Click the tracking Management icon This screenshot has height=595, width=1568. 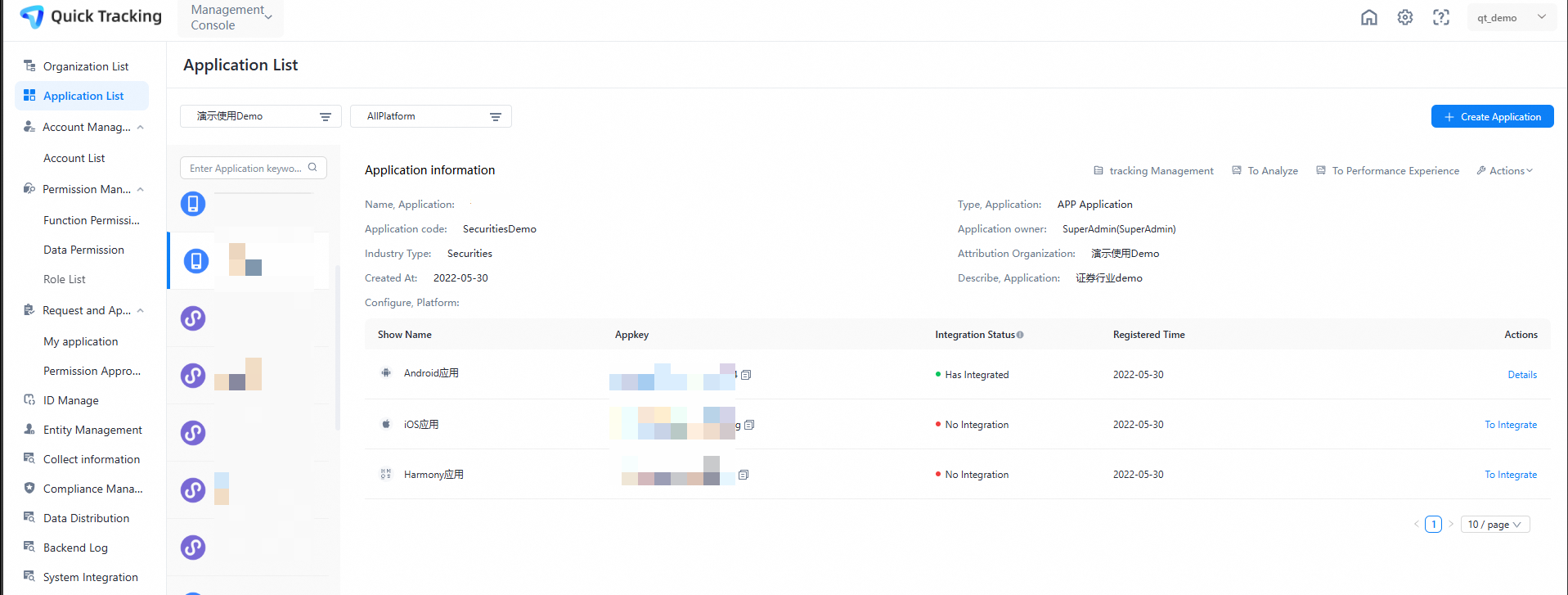(1098, 170)
